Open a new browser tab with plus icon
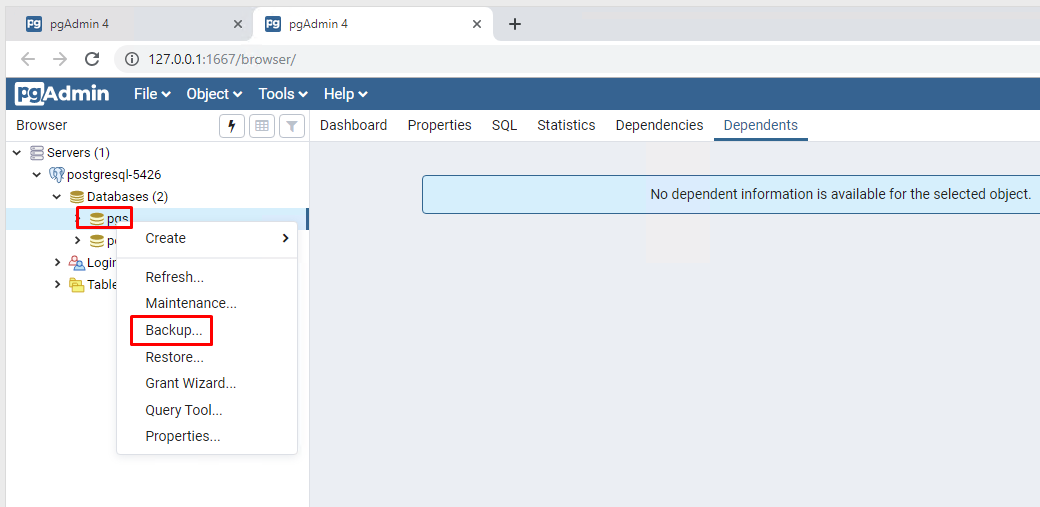 pyautogui.click(x=515, y=24)
